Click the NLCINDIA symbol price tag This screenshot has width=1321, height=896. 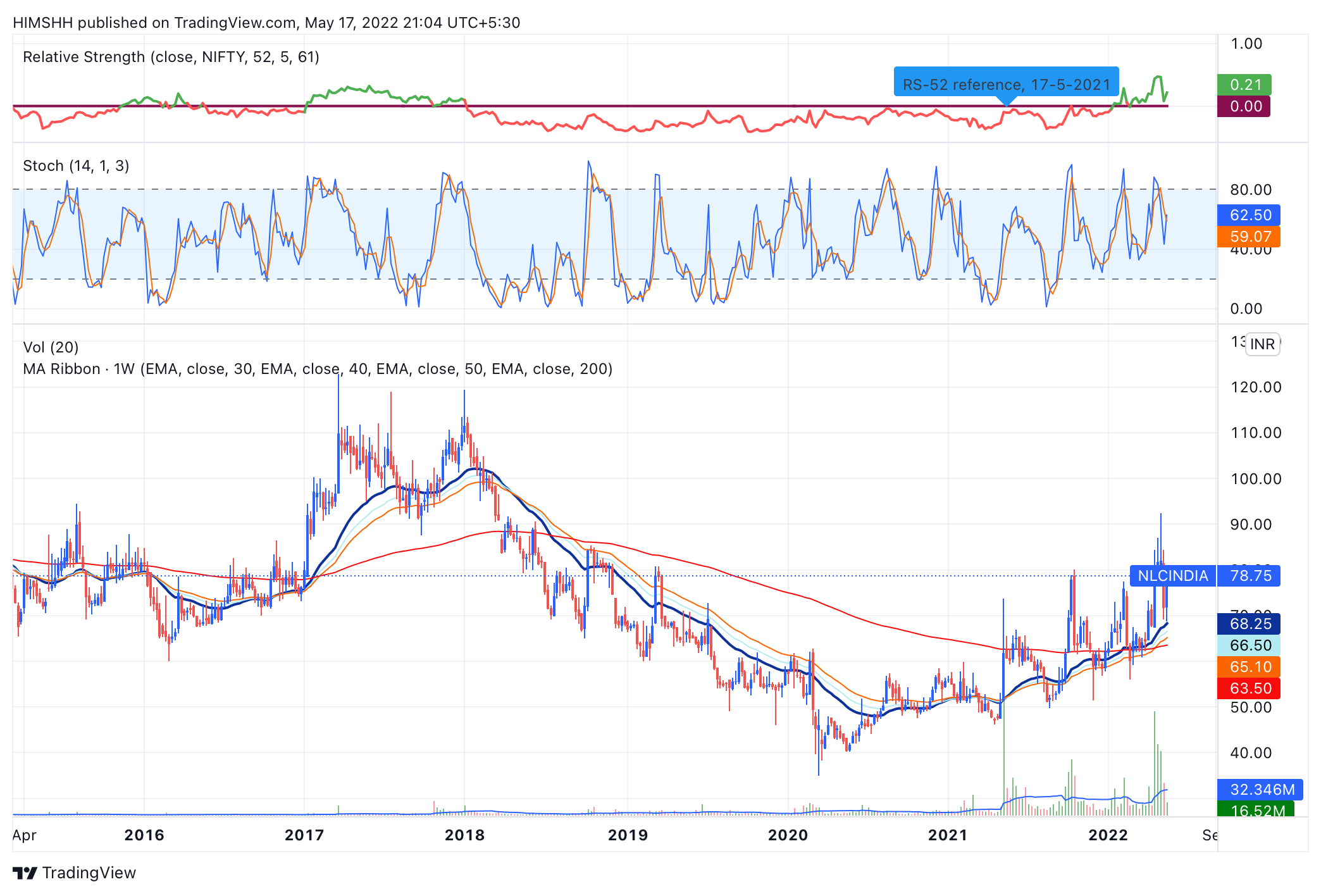point(1172,576)
